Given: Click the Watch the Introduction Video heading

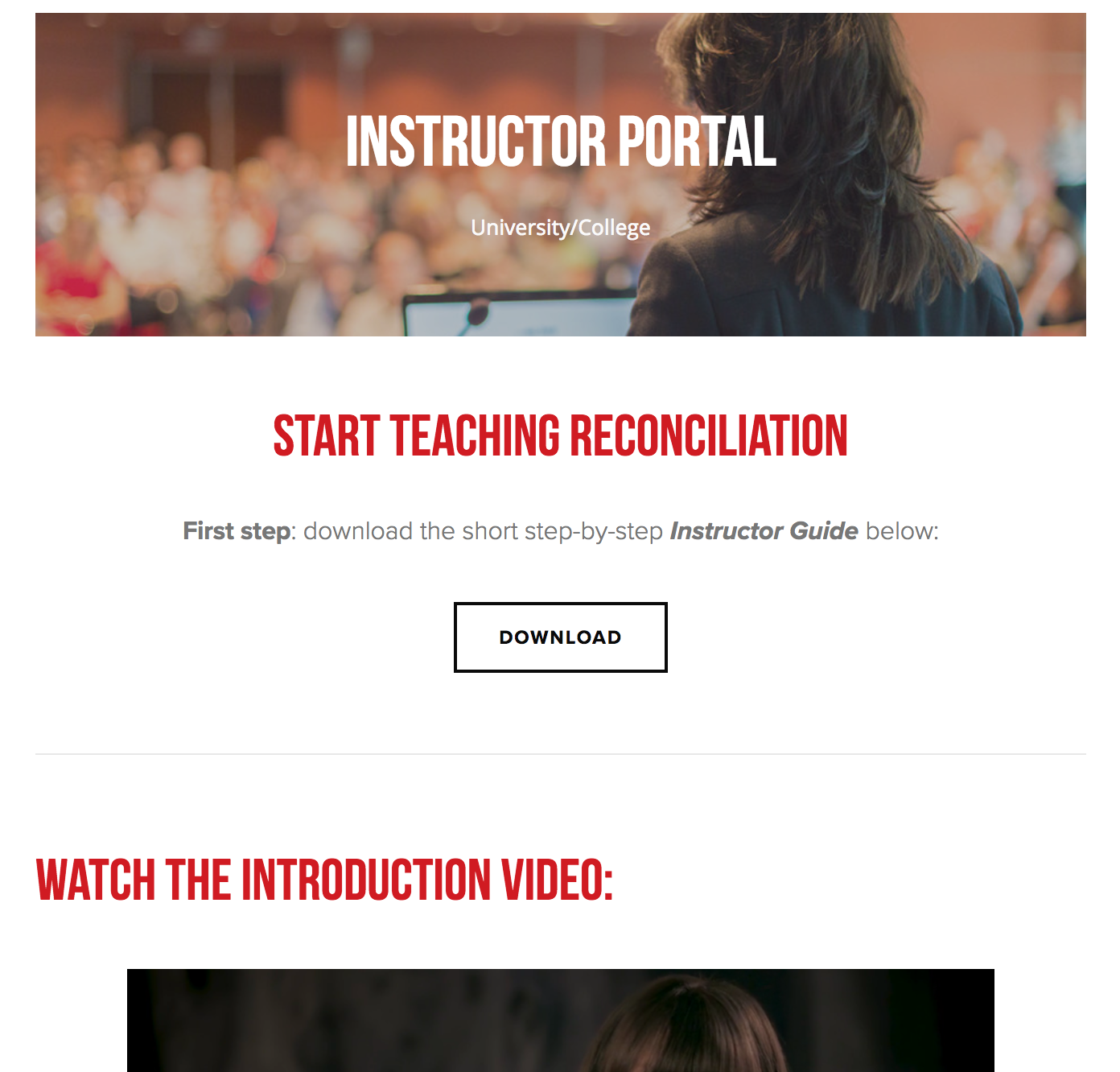Looking at the screenshot, I should (324, 880).
